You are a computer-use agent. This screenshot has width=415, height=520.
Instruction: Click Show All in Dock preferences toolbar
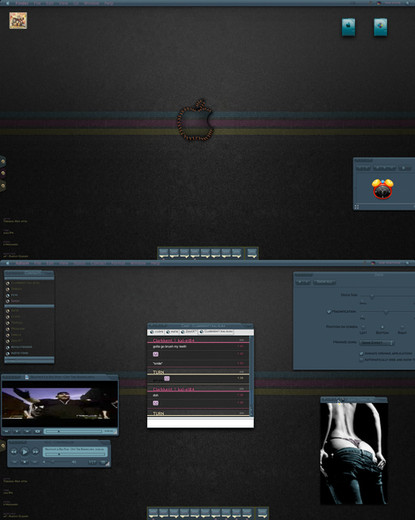pyautogui.click(x=324, y=282)
